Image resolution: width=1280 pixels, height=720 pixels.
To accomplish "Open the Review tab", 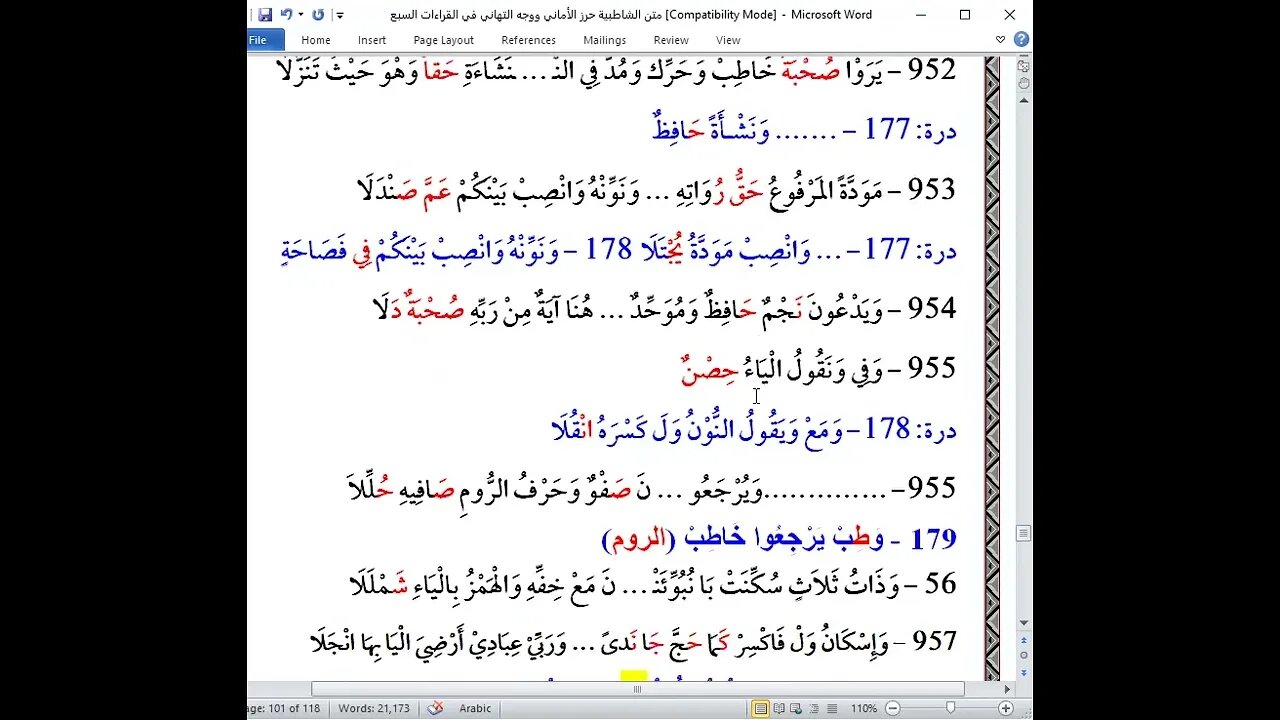I will tap(671, 40).
